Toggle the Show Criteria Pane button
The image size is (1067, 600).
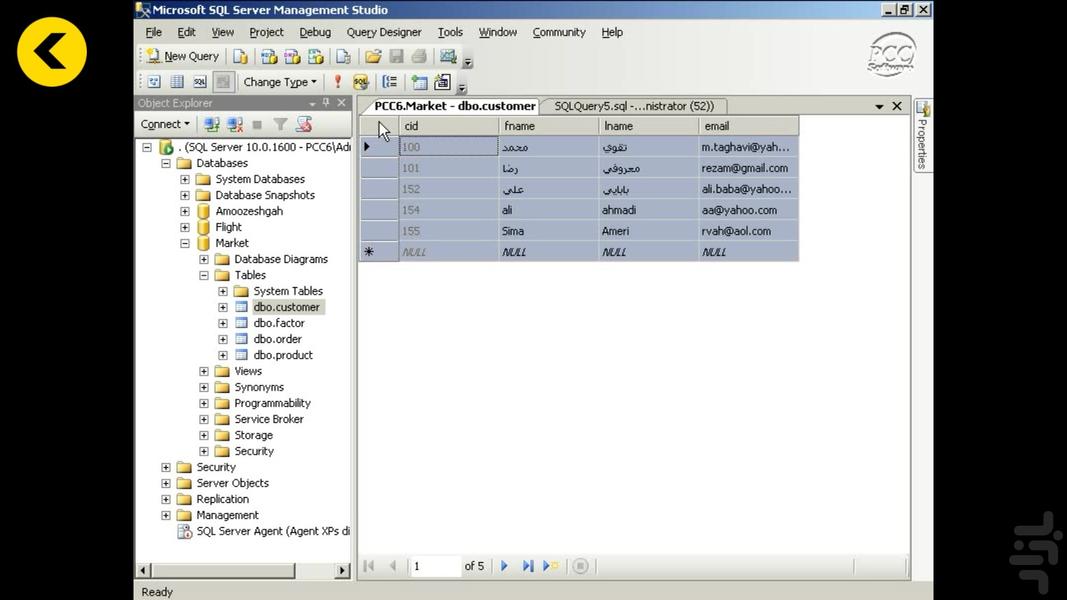click(x=177, y=82)
